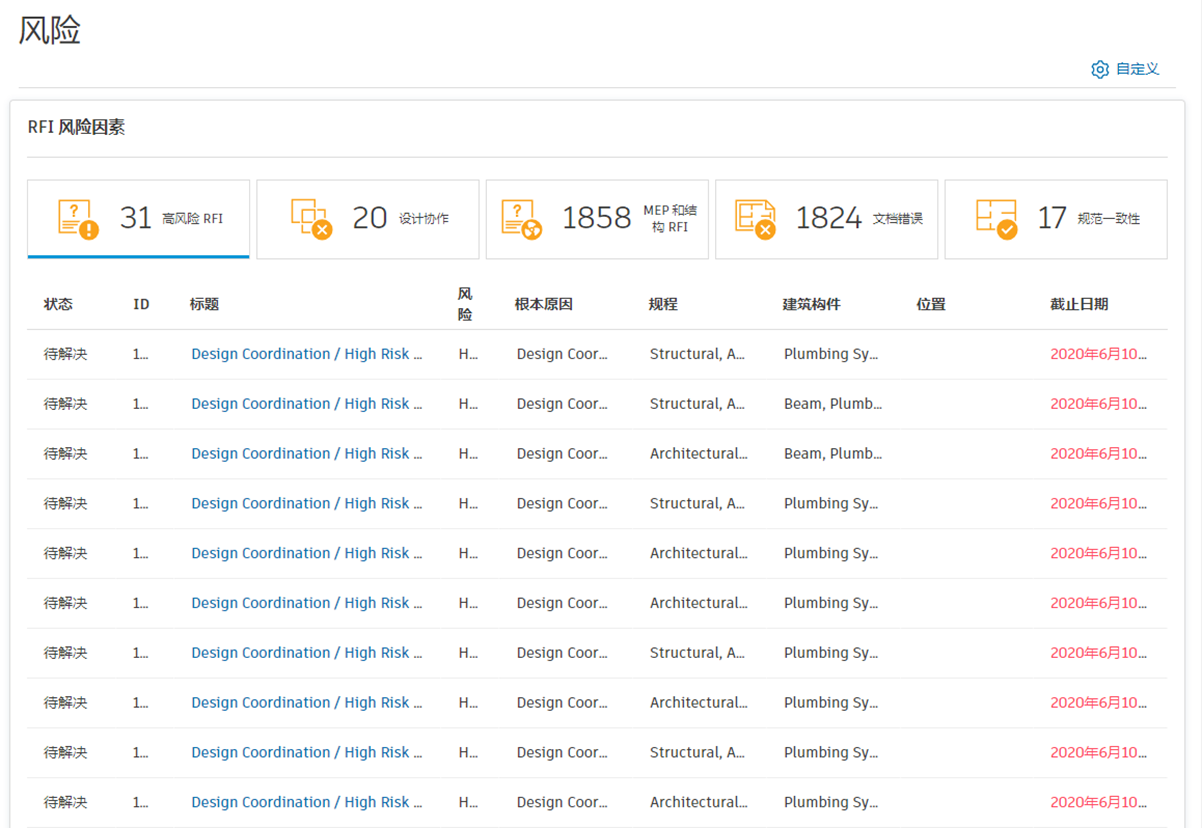Image resolution: width=1202 pixels, height=828 pixels.
Task: Click the MEP 和结构 RFI fan icon
Action: (x=521, y=219)
